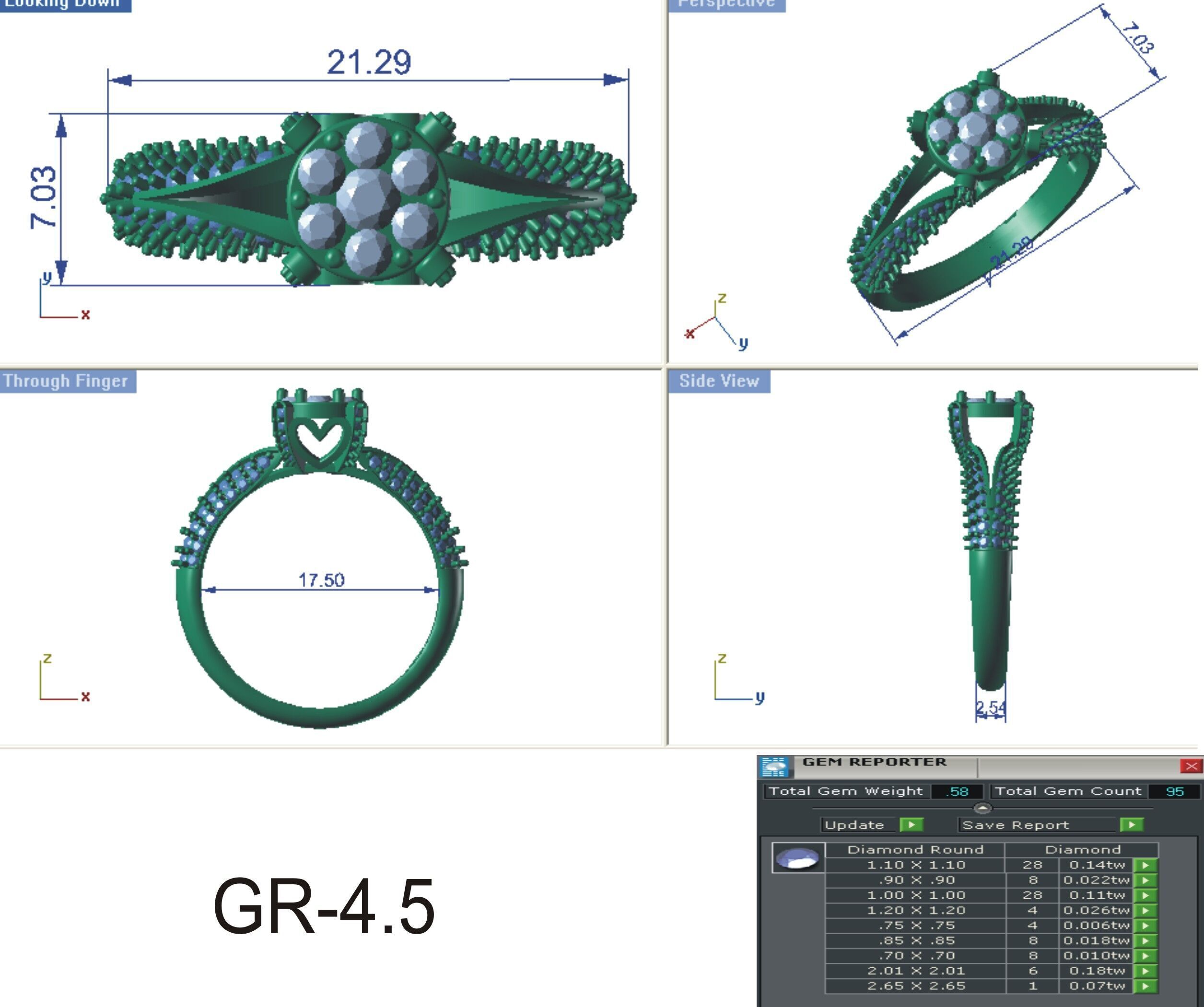Click the 0.18tw weight cell
1204x1007 pixels.
coord(1096,971)
